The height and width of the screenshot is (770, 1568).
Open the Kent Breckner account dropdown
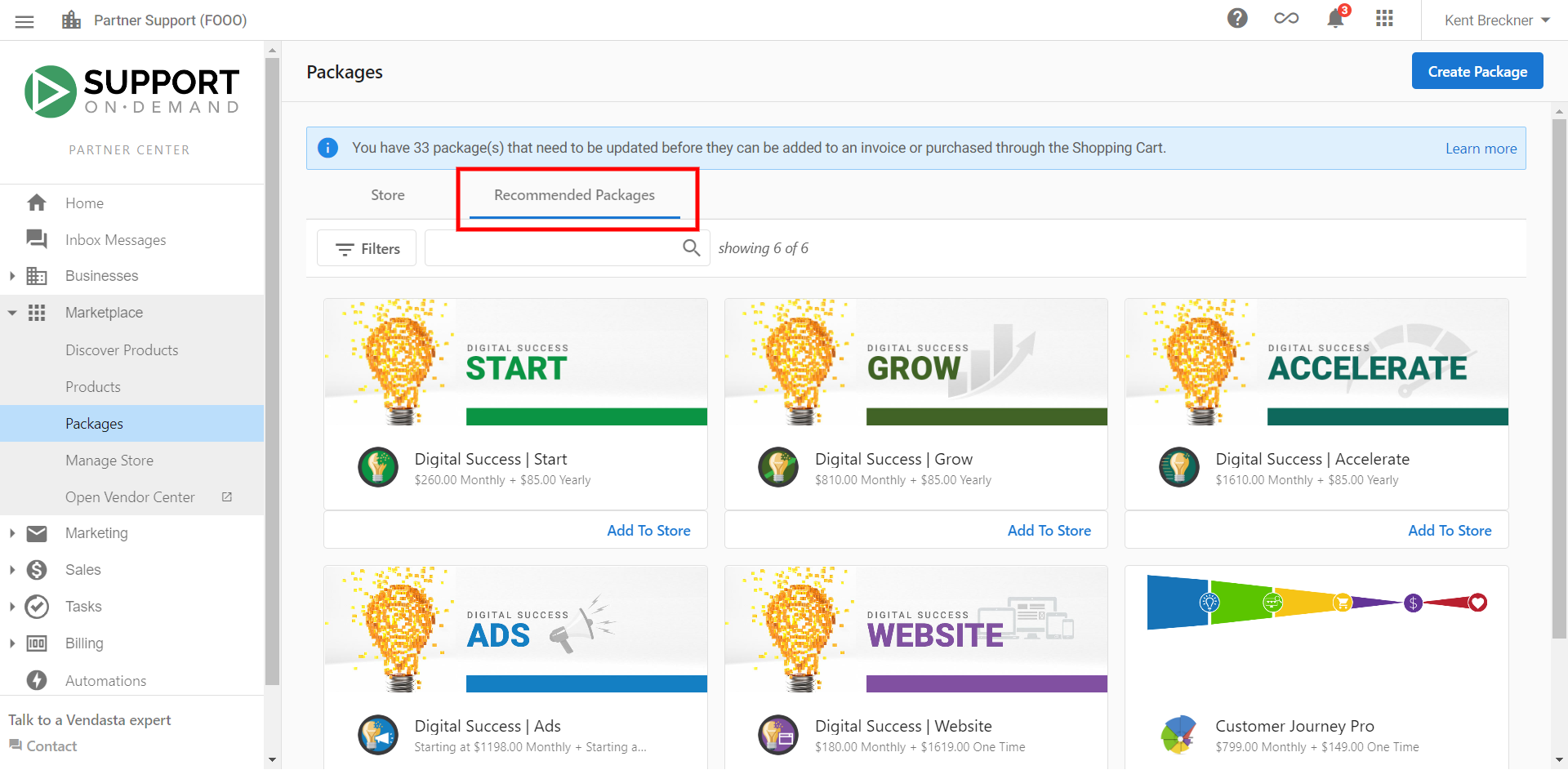pyautogui.click(x=1497, y=20)
